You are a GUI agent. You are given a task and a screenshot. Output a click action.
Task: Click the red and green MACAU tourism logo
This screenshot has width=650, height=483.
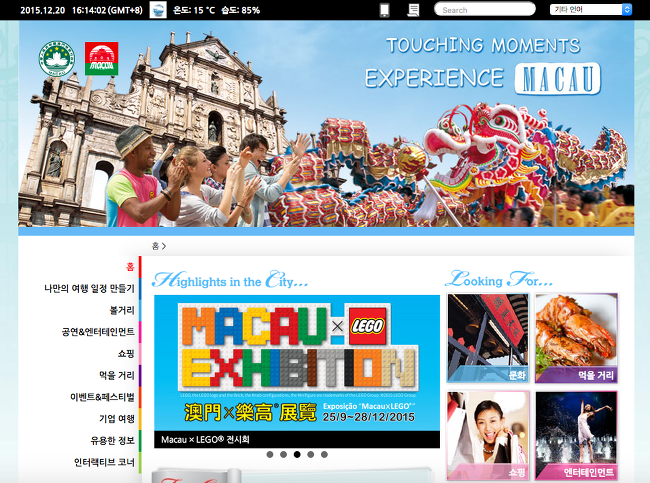click(x=102, y=58)
